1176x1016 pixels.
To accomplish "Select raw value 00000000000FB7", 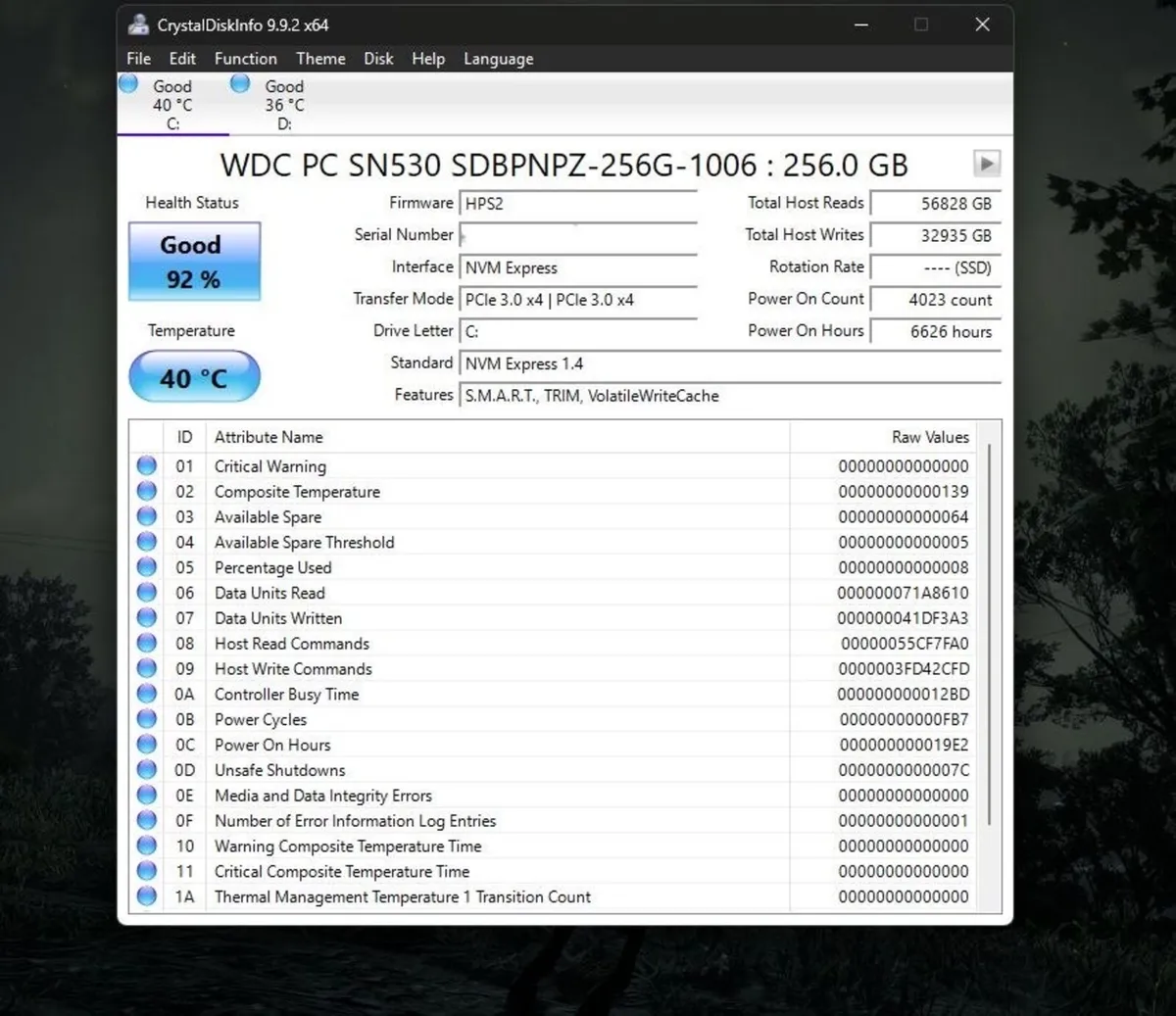I will click(904, 719).
